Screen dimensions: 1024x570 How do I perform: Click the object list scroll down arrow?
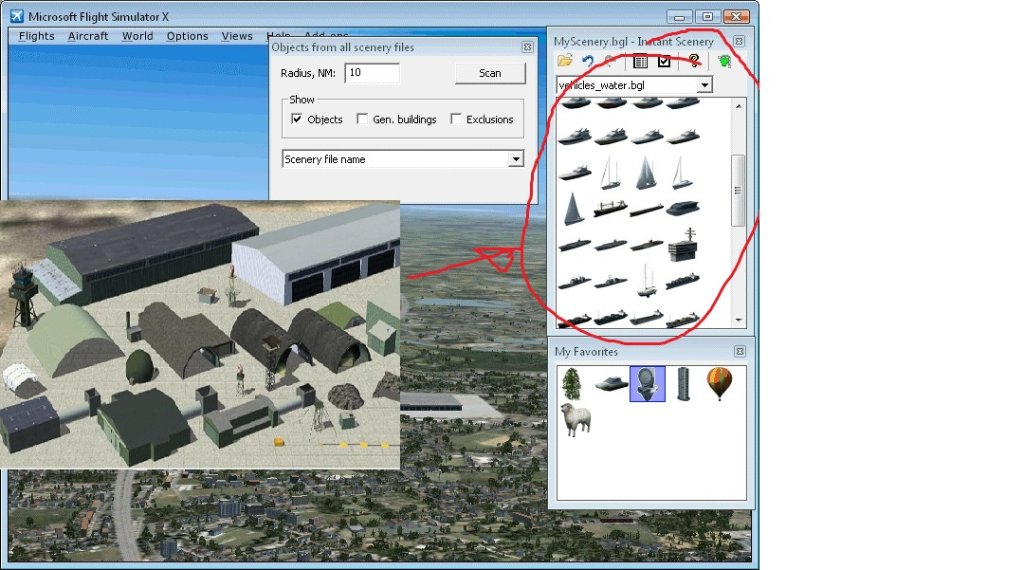[x=739, y=320]
